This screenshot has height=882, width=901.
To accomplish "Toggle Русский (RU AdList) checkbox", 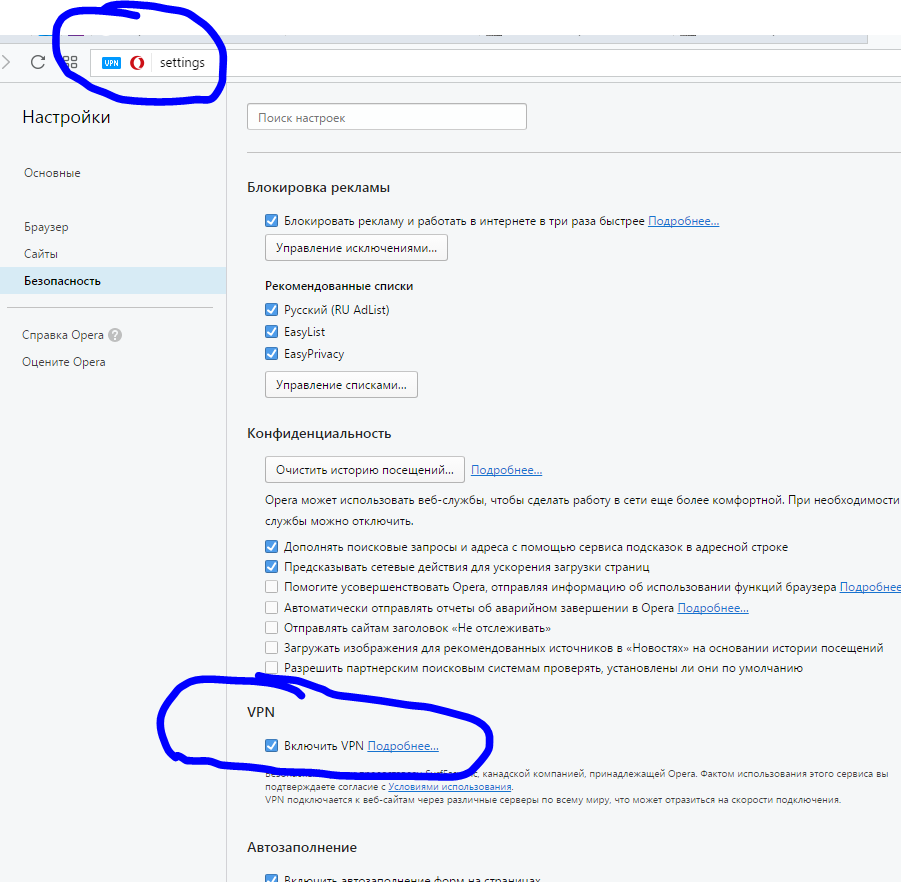I will (x=271, y=310).
